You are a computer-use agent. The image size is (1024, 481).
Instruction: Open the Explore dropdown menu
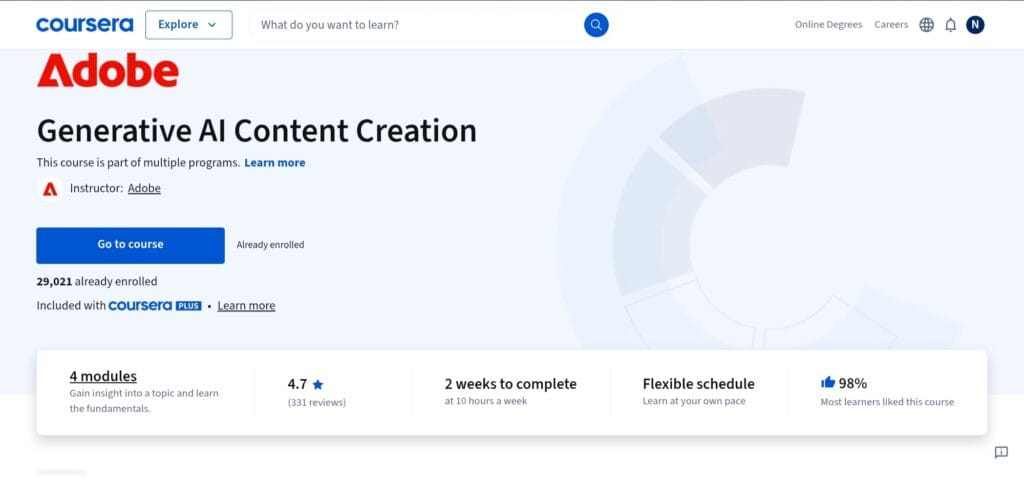point(188,25)
